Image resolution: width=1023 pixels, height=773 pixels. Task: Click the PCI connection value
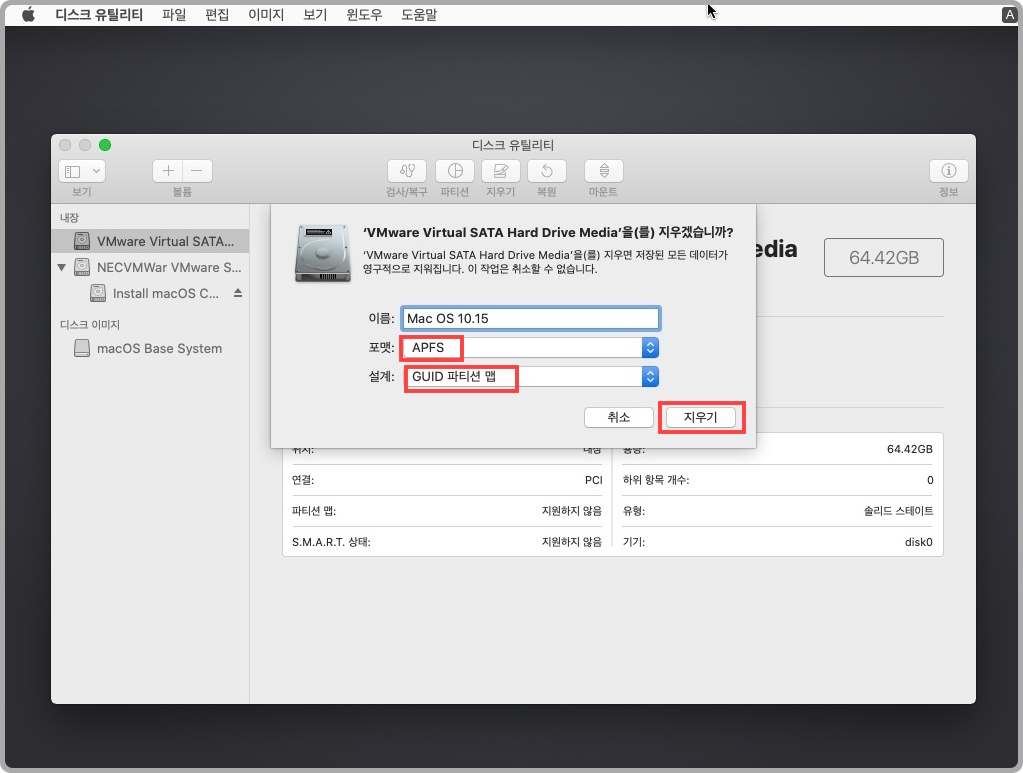point(594,480)
